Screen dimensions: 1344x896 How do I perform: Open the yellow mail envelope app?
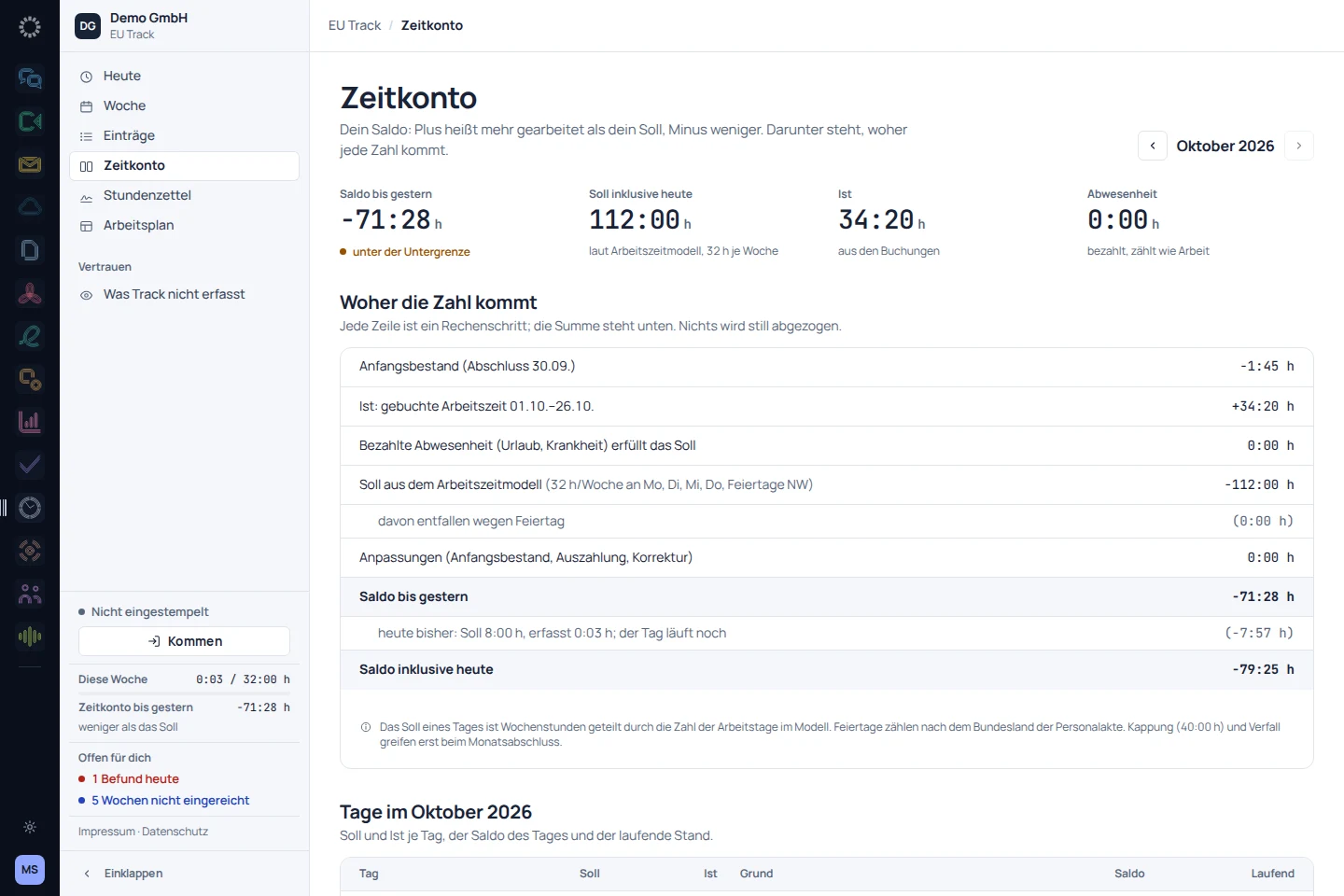coord(30,164)
